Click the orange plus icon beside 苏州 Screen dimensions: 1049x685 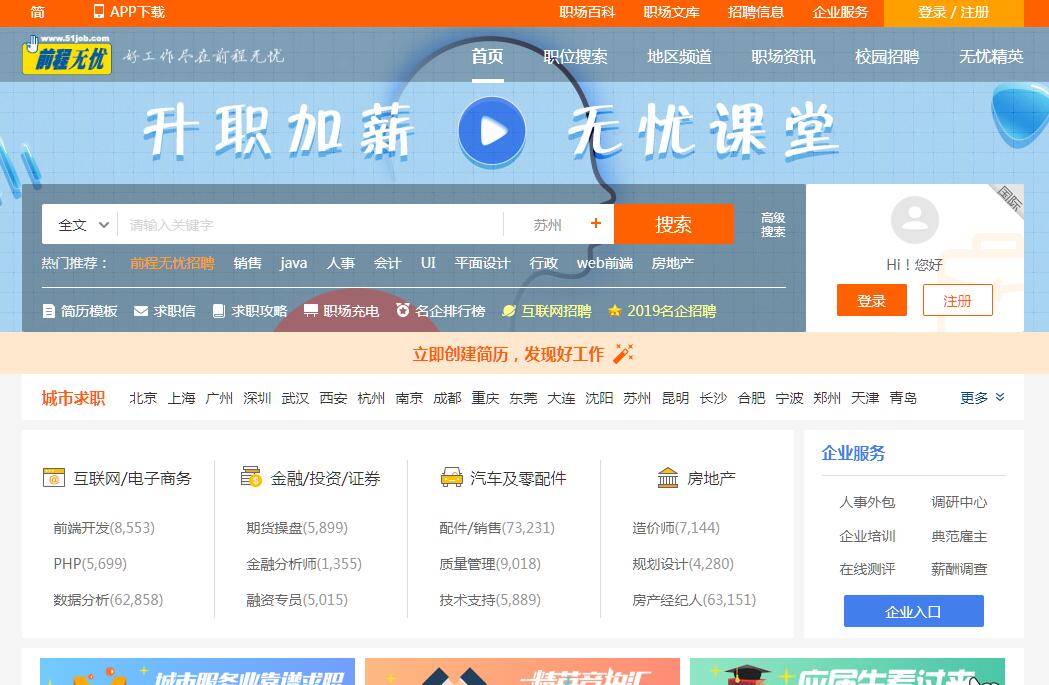click(x=596, y=224)
